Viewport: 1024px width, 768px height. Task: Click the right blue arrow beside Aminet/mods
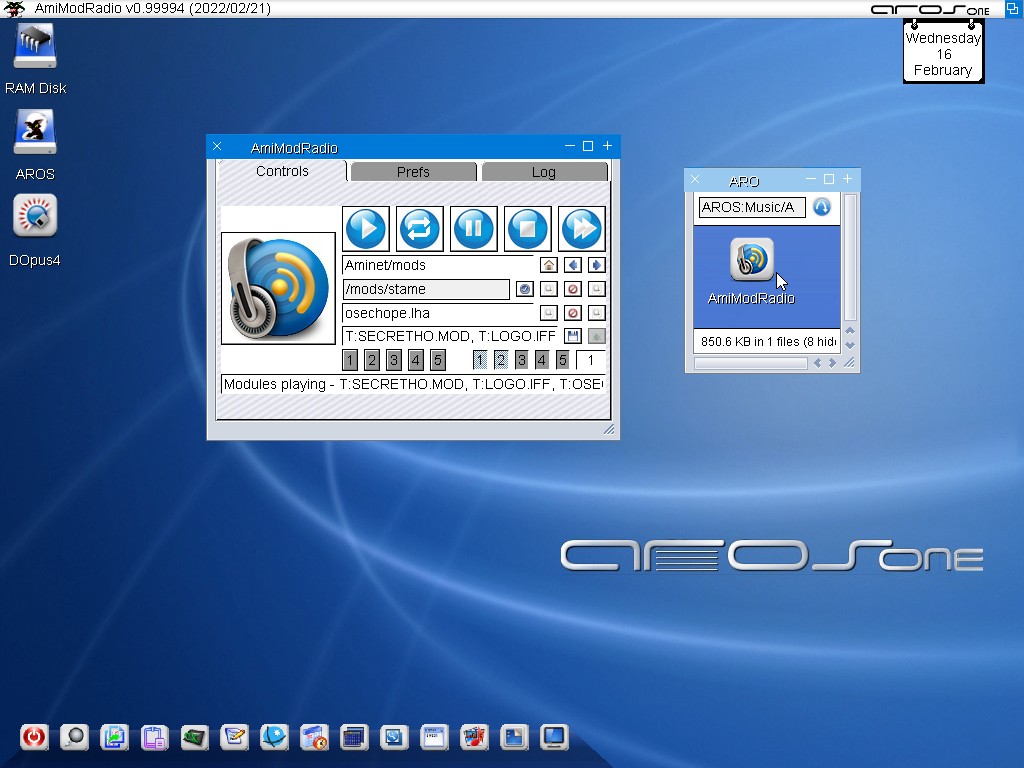(x=597, y=265)
